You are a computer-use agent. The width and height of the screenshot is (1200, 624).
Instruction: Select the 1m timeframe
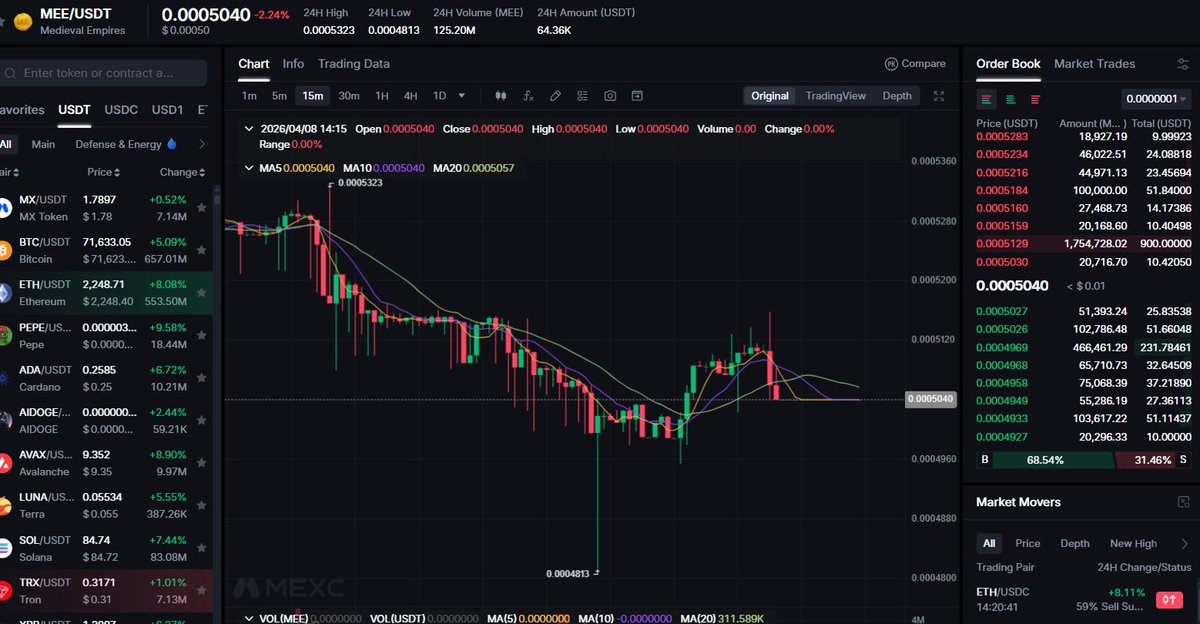point(249,96)
